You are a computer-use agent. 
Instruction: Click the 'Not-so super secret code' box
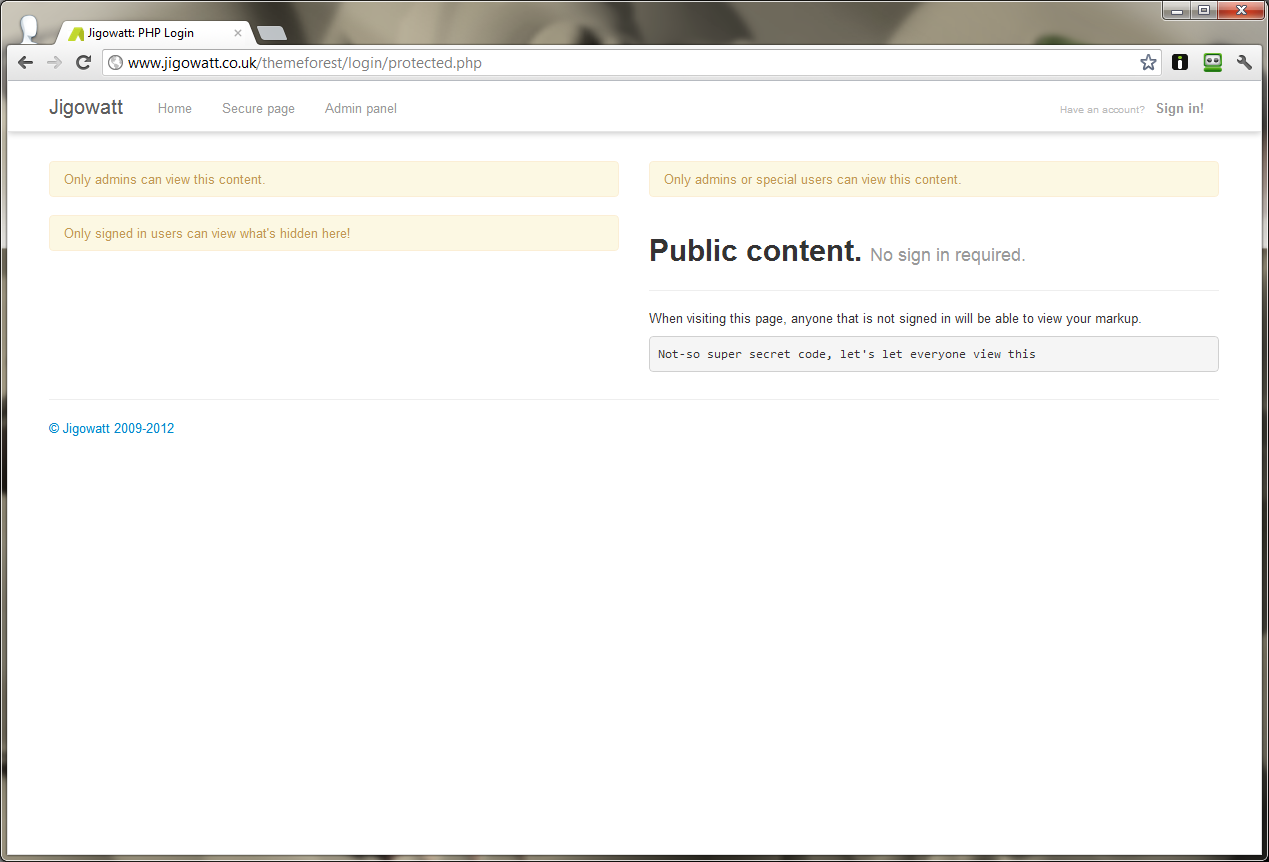click(x=934, y=354)
